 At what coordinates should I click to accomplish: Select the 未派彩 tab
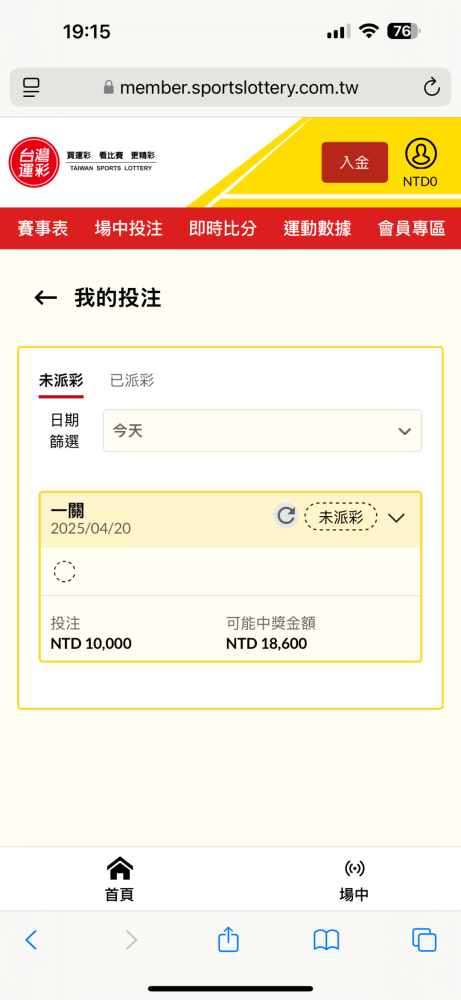click(x=61, y=381)
